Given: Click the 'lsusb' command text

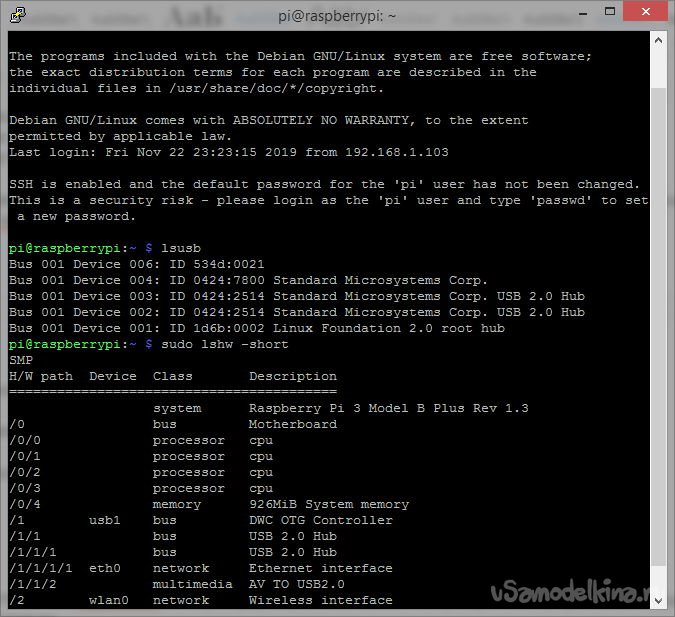Looking at the screenshot, I should pos(181,248).
